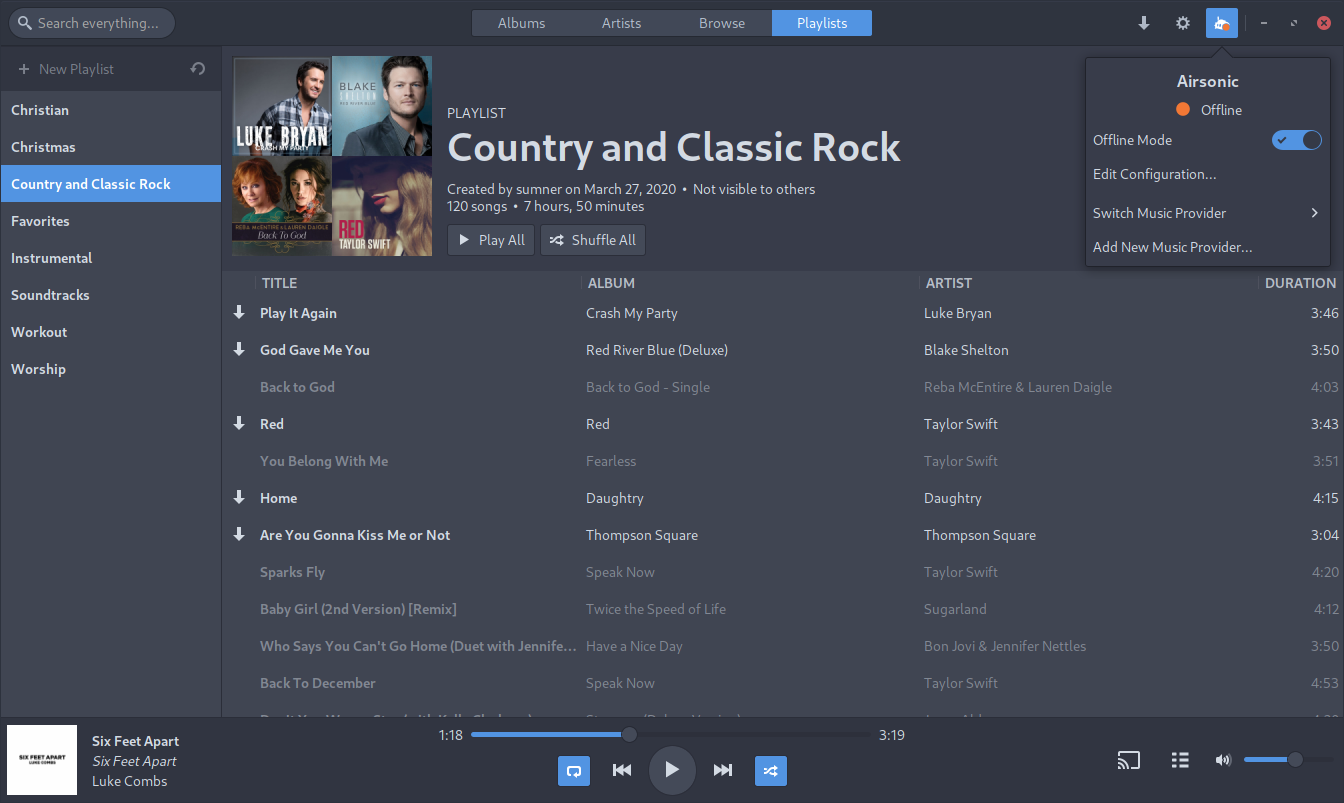Image resolution: width=1344 pixels, height=803 pixels.
Task: Play the current song
Action: pyautogui.click(x=672, y=770)
